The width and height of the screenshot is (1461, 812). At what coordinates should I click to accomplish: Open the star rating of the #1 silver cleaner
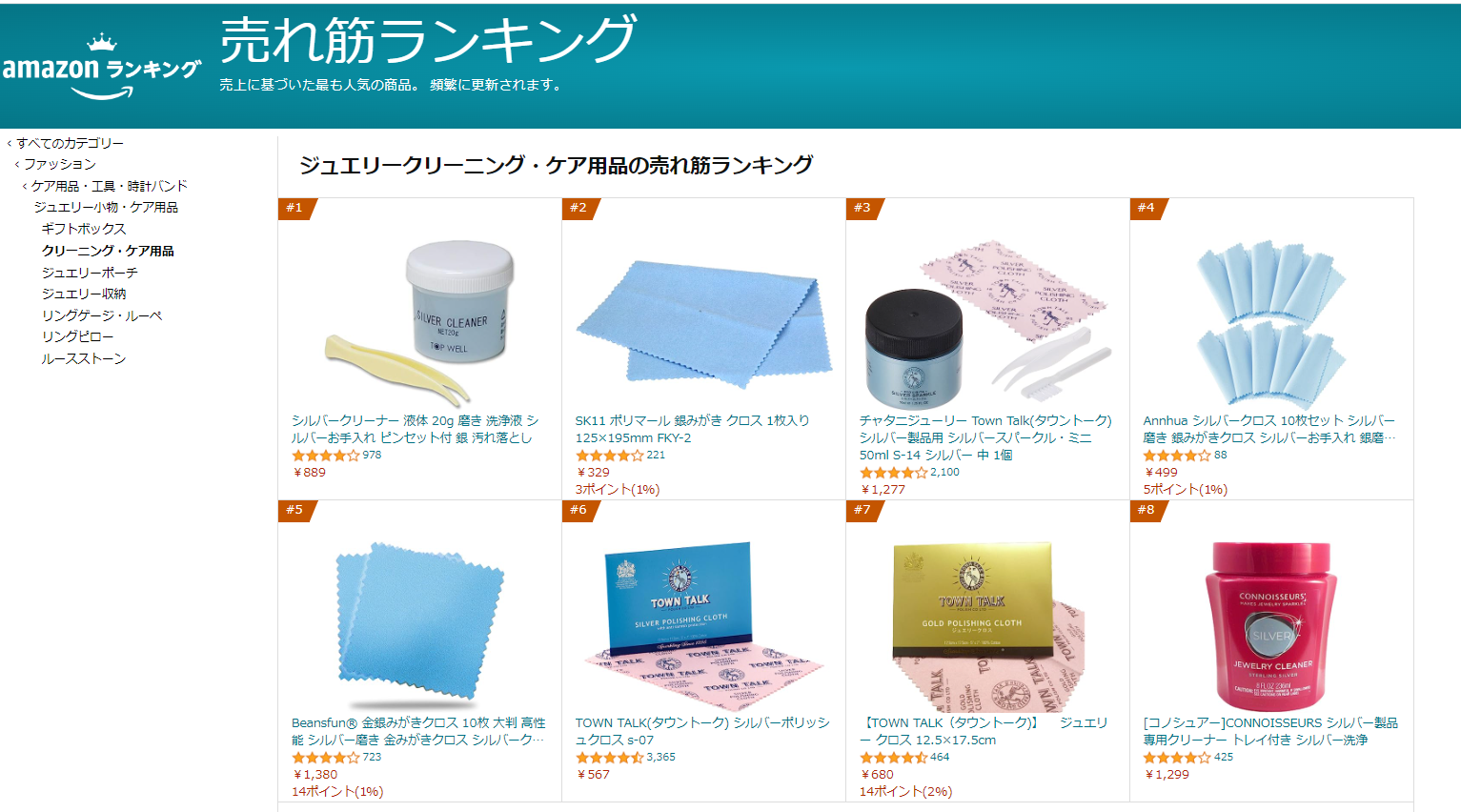coord(325,456)
